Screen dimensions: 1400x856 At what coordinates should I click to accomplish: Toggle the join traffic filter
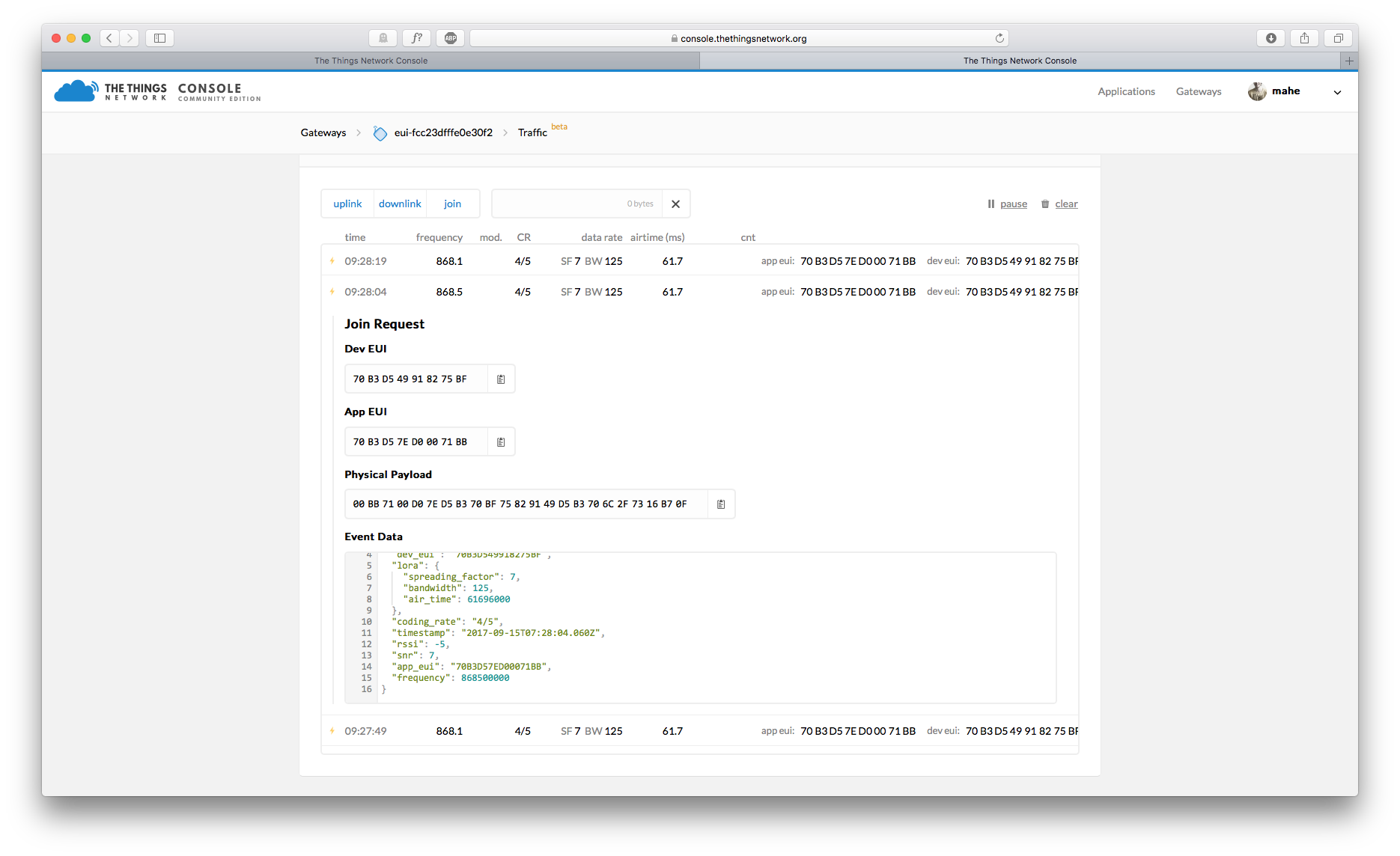[452, 204]
